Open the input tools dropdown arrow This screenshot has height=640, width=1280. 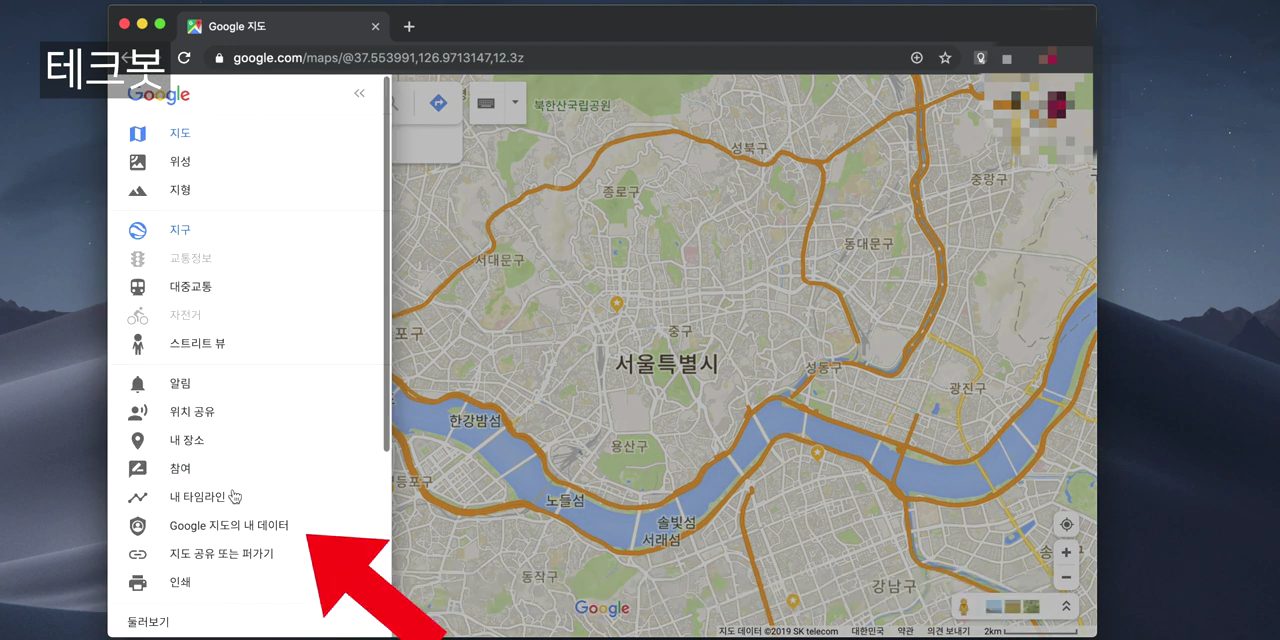pos(516,102)
